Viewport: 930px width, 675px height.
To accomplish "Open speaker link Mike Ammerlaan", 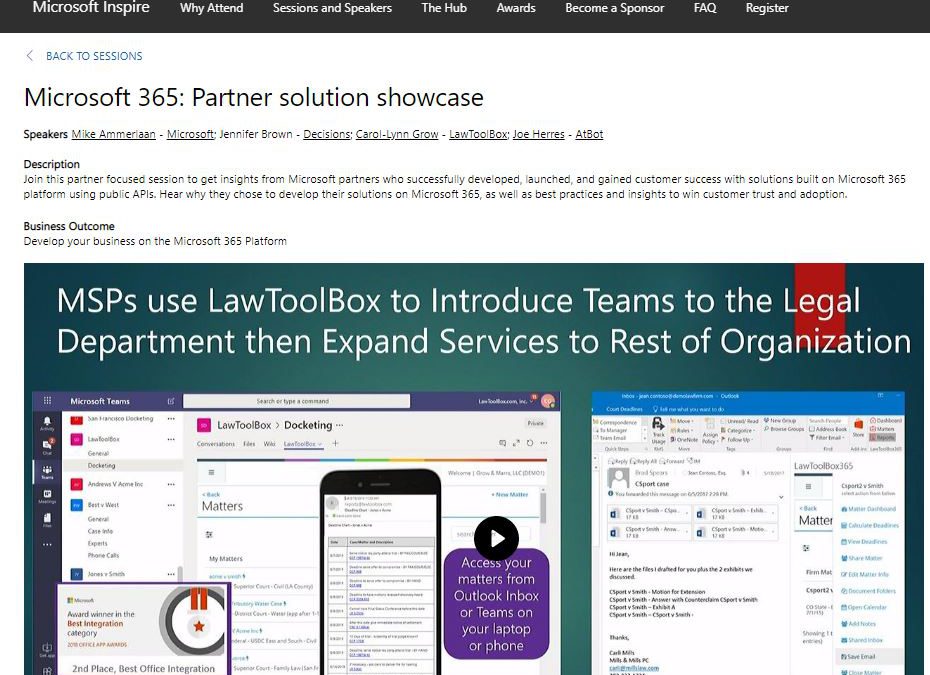I will pos(113,134).
